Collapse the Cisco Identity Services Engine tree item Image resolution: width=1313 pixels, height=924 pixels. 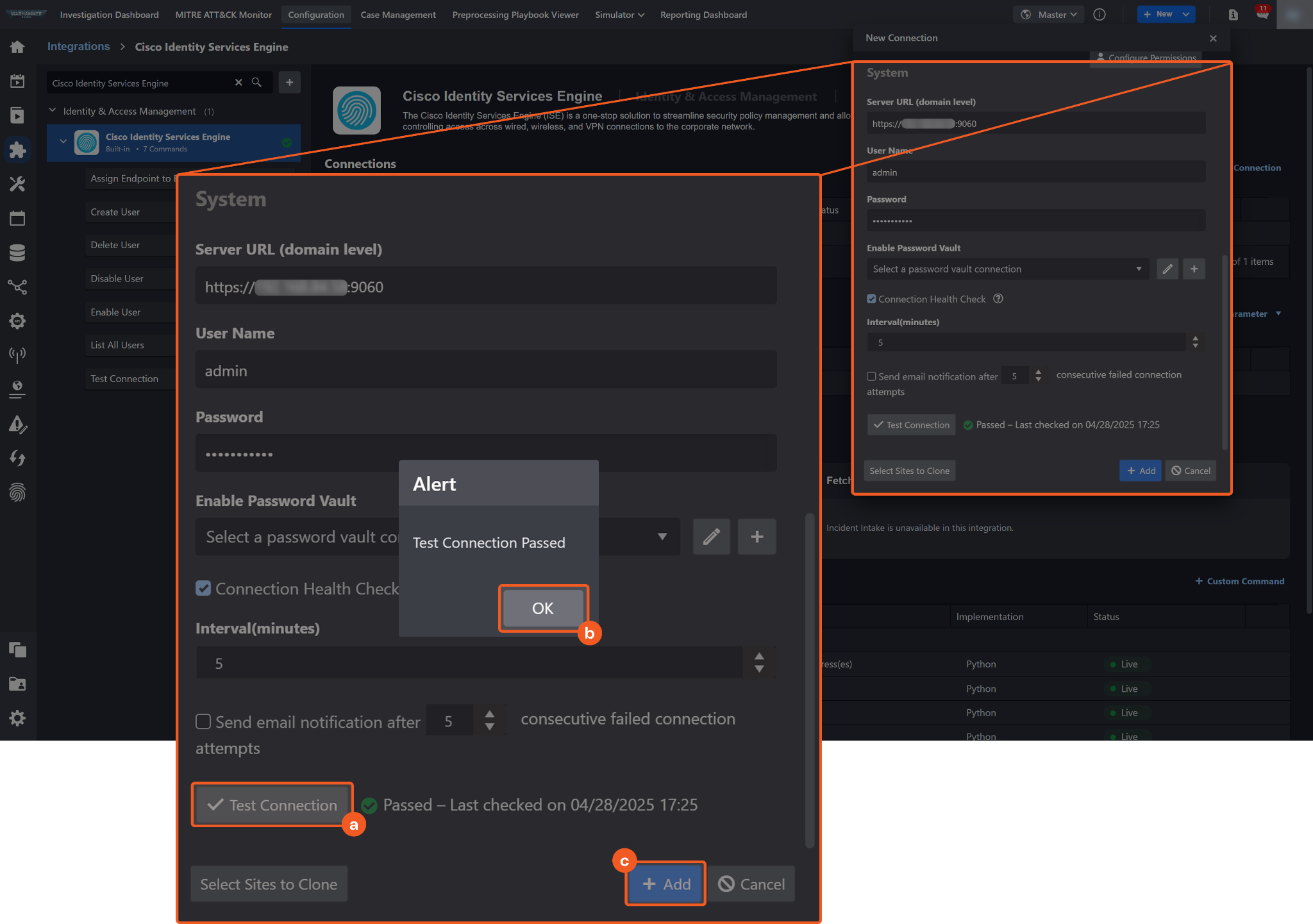pos(63,142)
